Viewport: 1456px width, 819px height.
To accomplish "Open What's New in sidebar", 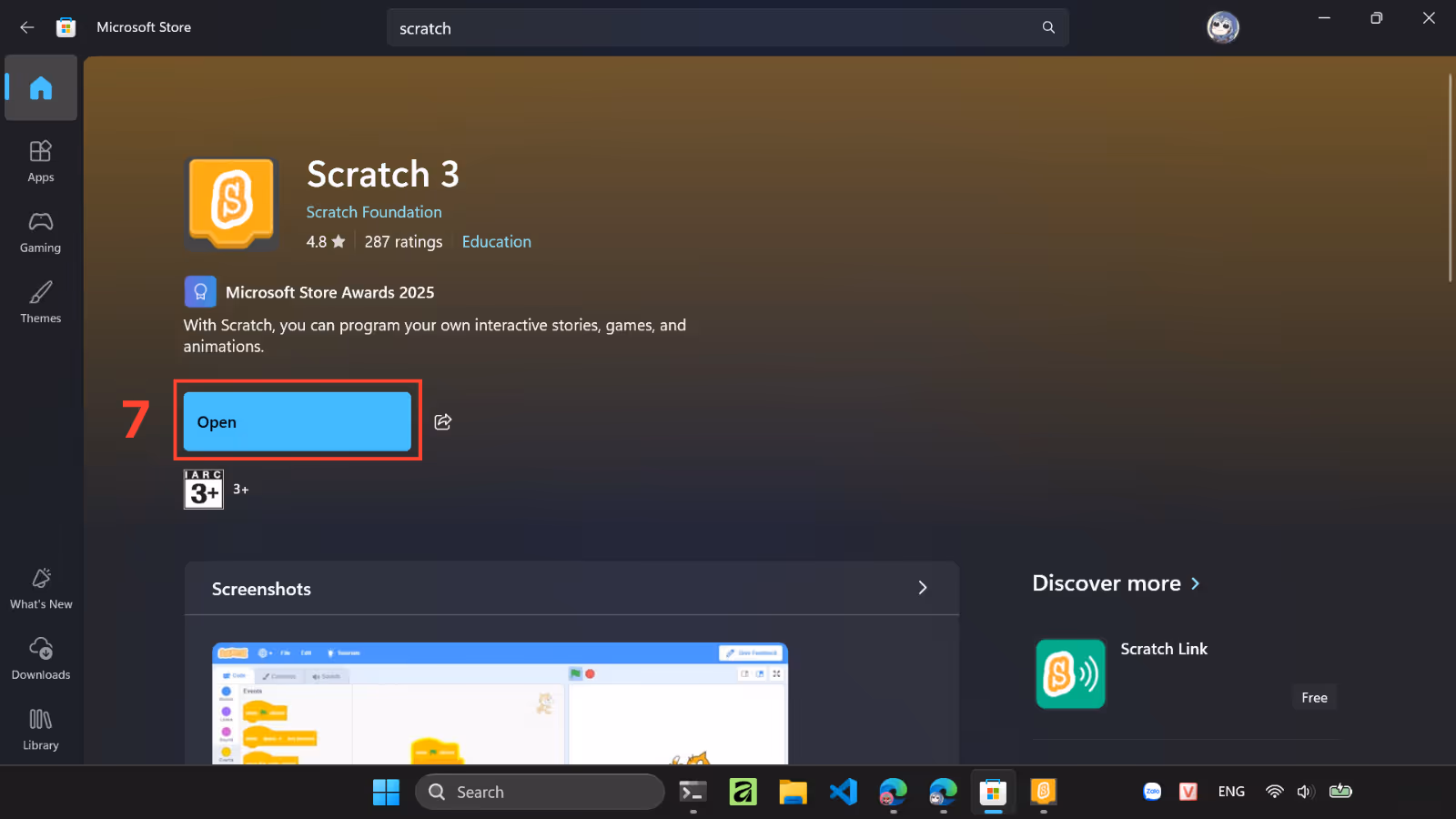I will [x=41, y=589].
